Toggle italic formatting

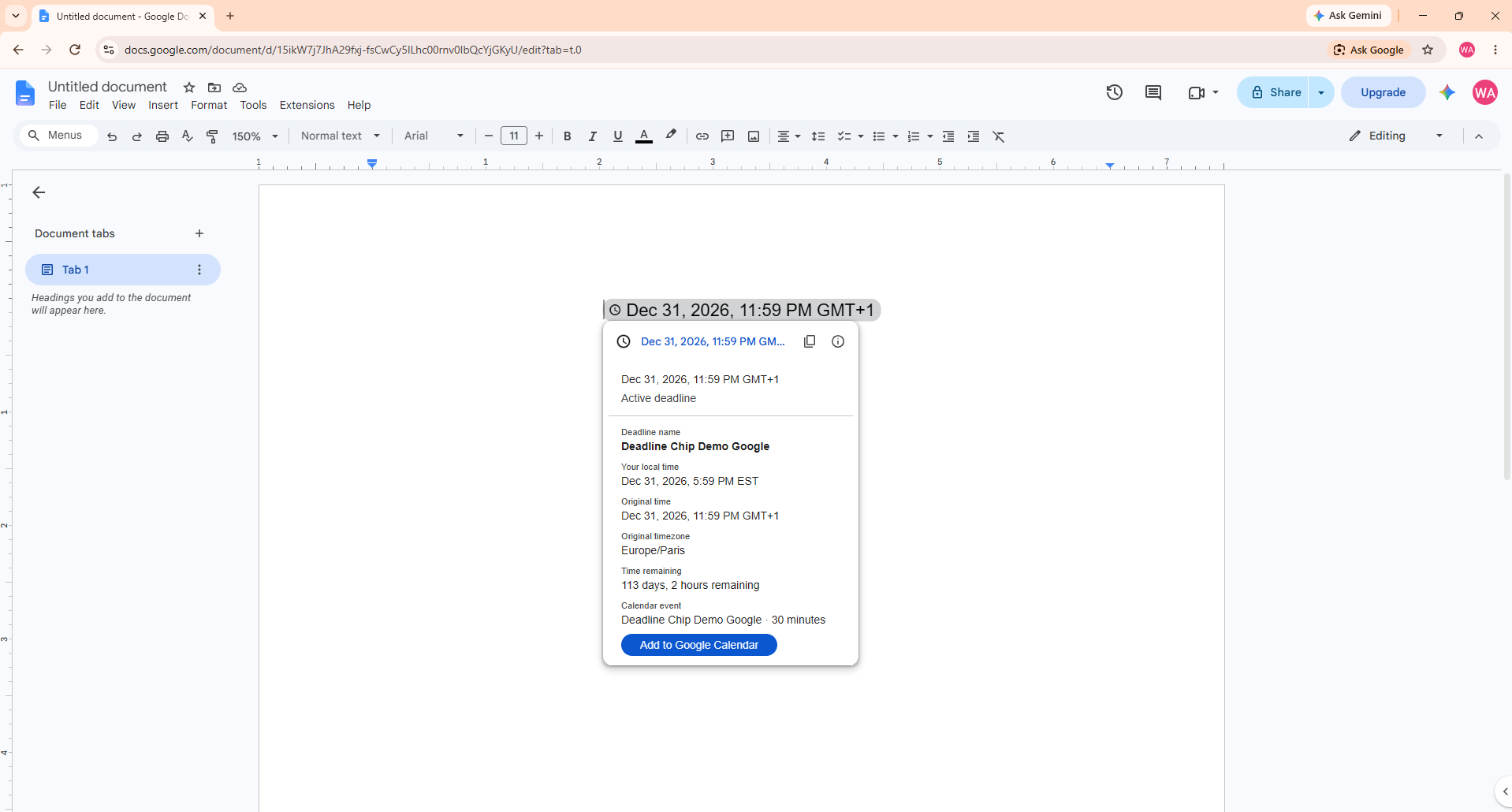[592, 136]
